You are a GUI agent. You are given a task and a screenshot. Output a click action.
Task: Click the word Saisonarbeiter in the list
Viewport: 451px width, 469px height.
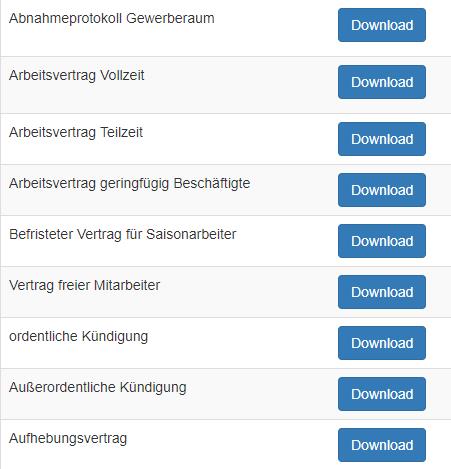pos(191,234)
